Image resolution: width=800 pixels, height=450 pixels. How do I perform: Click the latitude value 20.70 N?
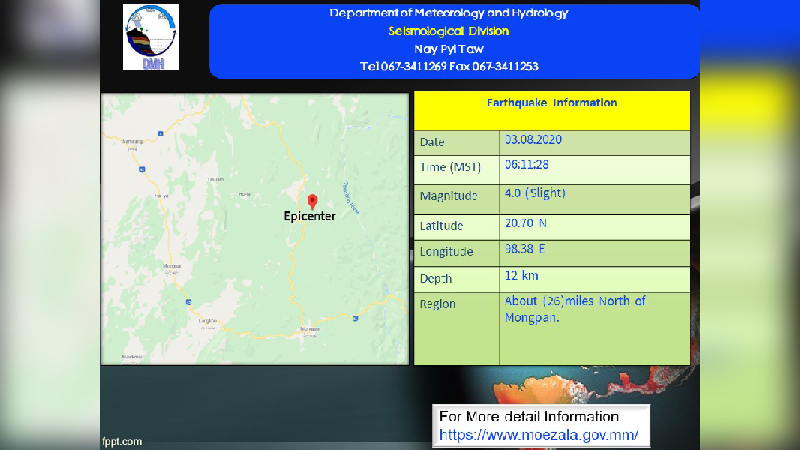click(x=526, y=223)
